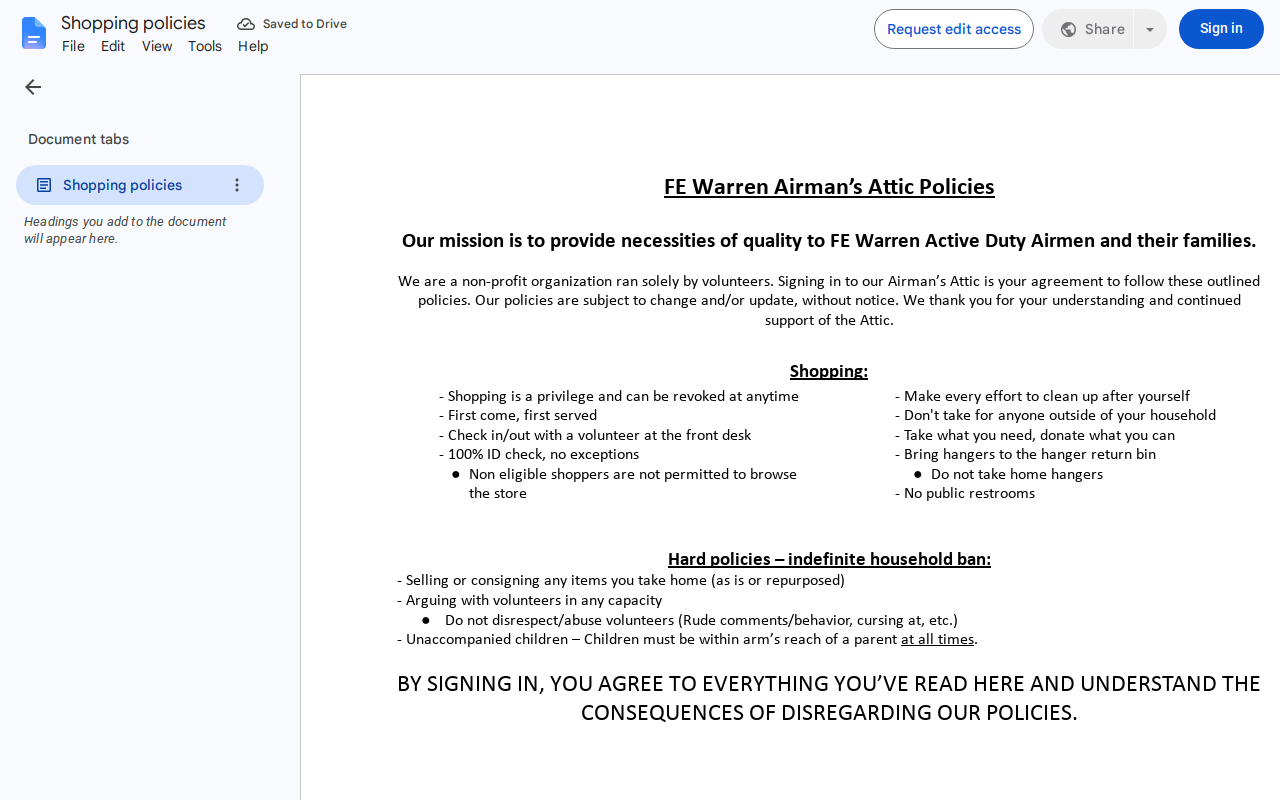This screenshot has height=800, width=1280.
Task: Click the line 'First come, first served'
Action: [518, 415]
